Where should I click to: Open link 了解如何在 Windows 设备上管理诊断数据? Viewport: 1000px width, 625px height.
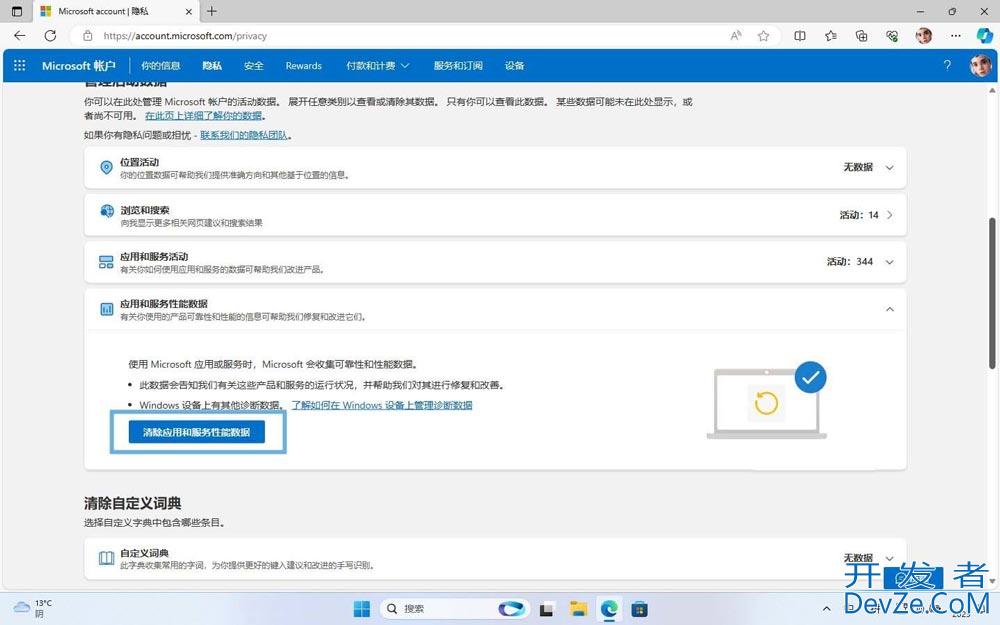click(x=382, y=405)
